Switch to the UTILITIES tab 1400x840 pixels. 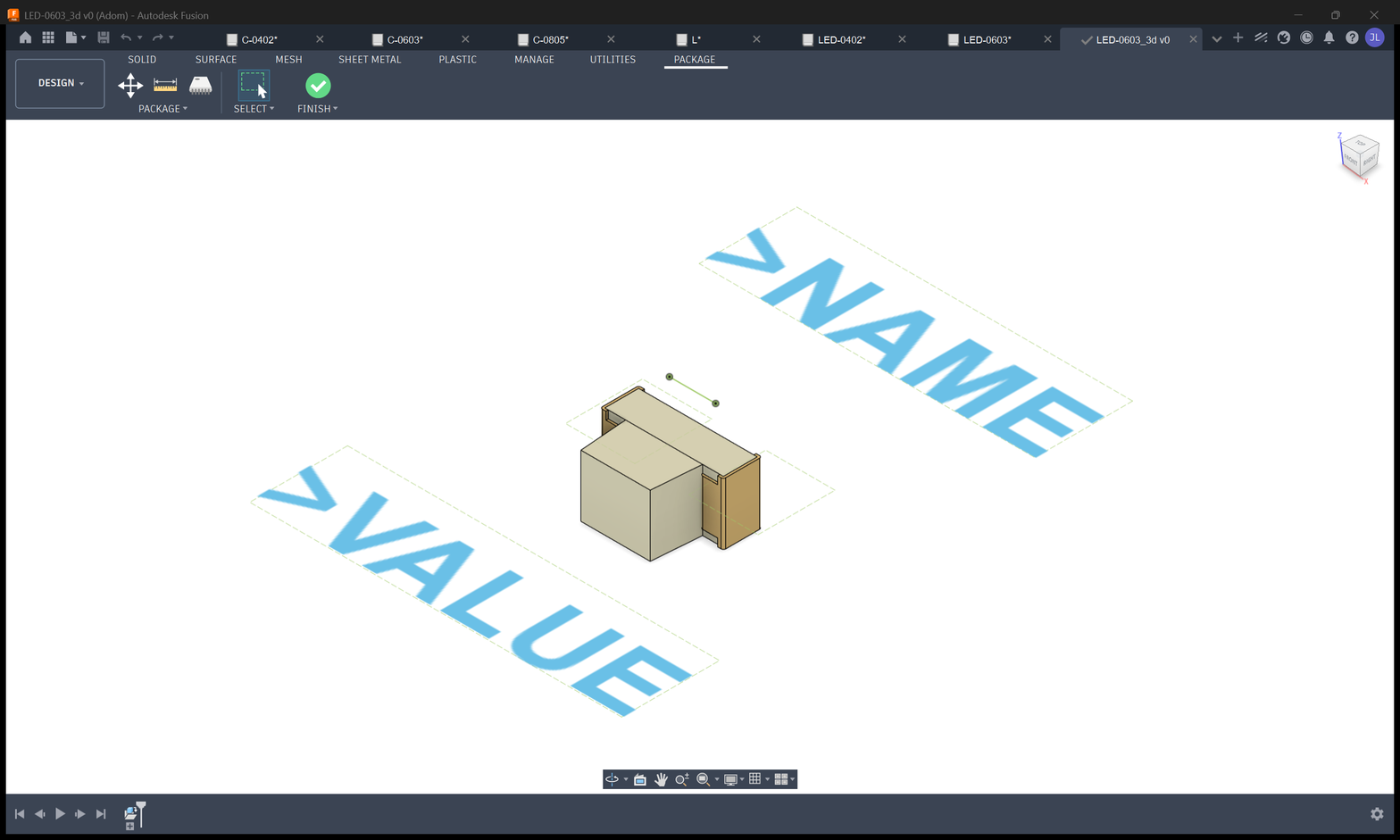(x=612, y=60)
